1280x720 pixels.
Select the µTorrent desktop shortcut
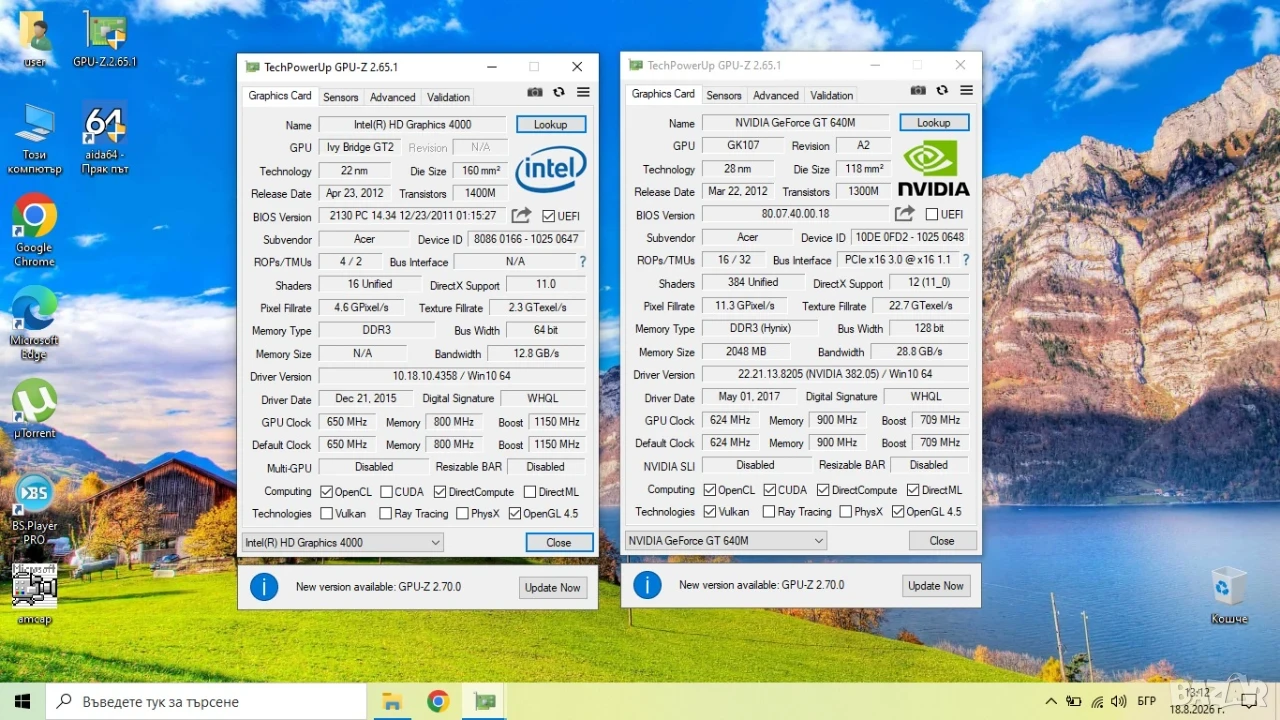point(34,410)
